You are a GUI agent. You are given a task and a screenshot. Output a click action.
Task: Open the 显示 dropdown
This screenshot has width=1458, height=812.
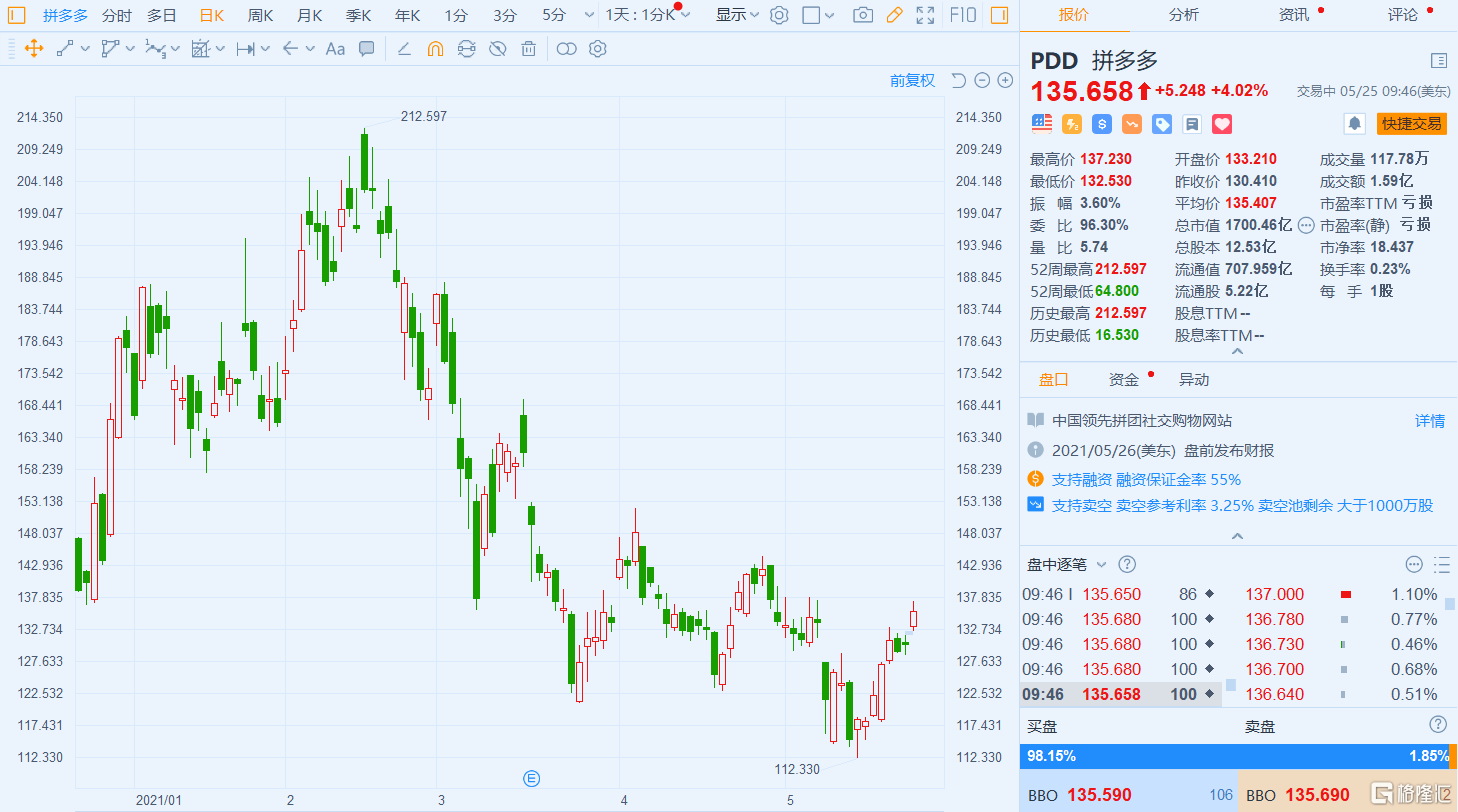(737, 15)
